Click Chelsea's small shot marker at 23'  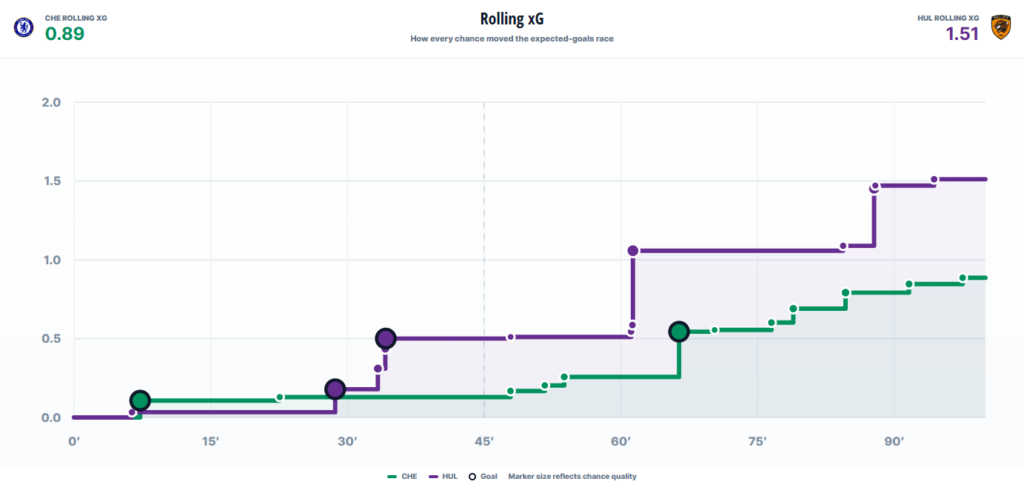[280, 397]
